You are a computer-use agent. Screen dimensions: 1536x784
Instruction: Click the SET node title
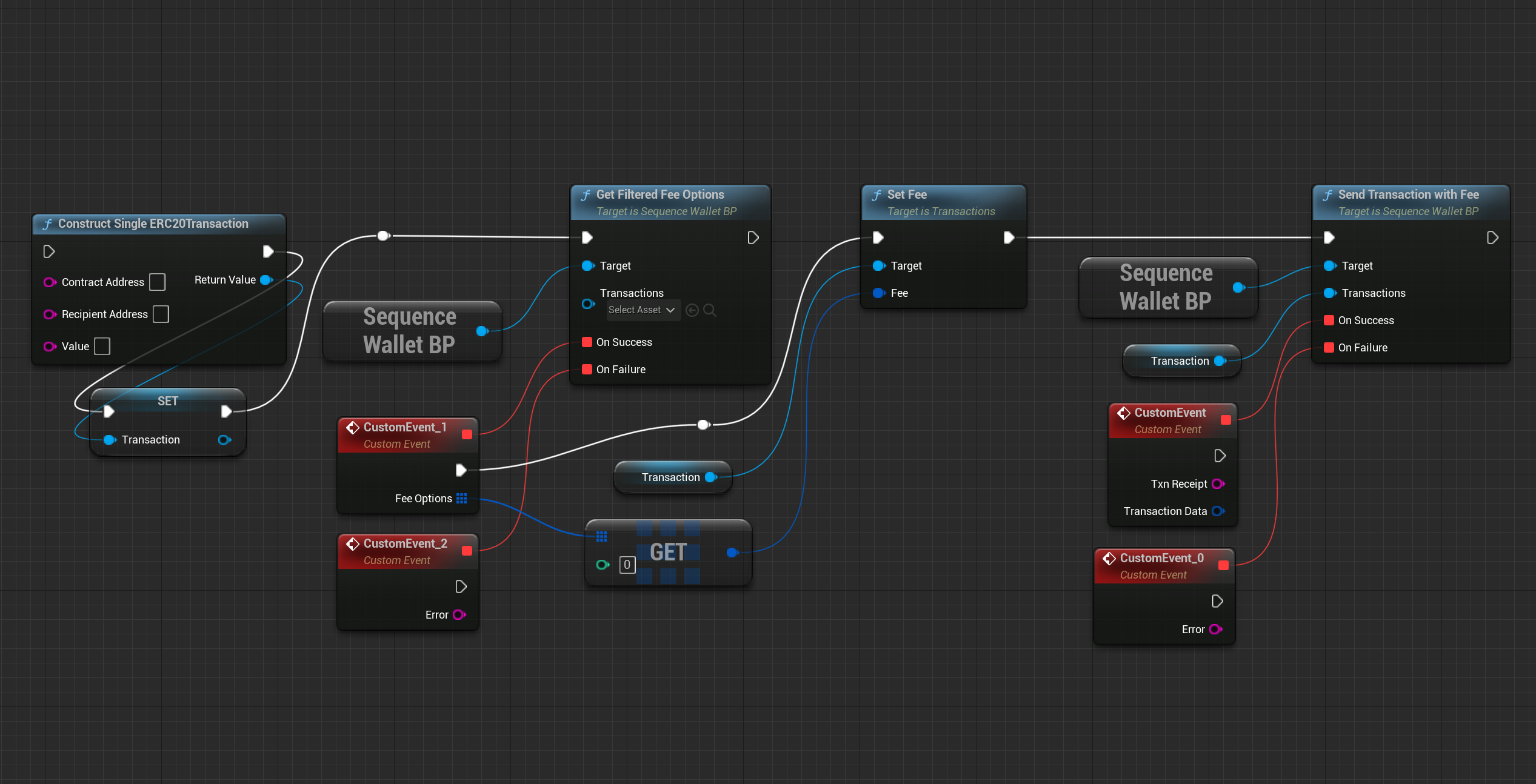click(x=167, y=400)
